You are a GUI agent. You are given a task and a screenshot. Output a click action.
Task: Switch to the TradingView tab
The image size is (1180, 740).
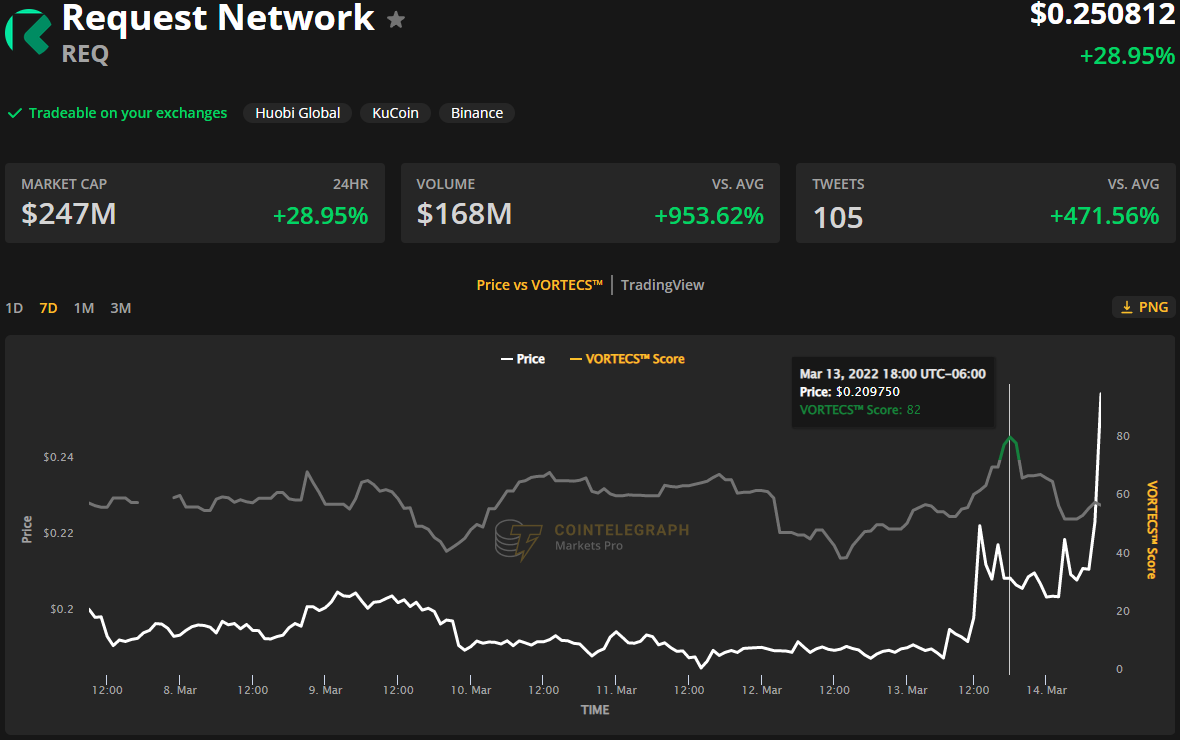point(662,285)
